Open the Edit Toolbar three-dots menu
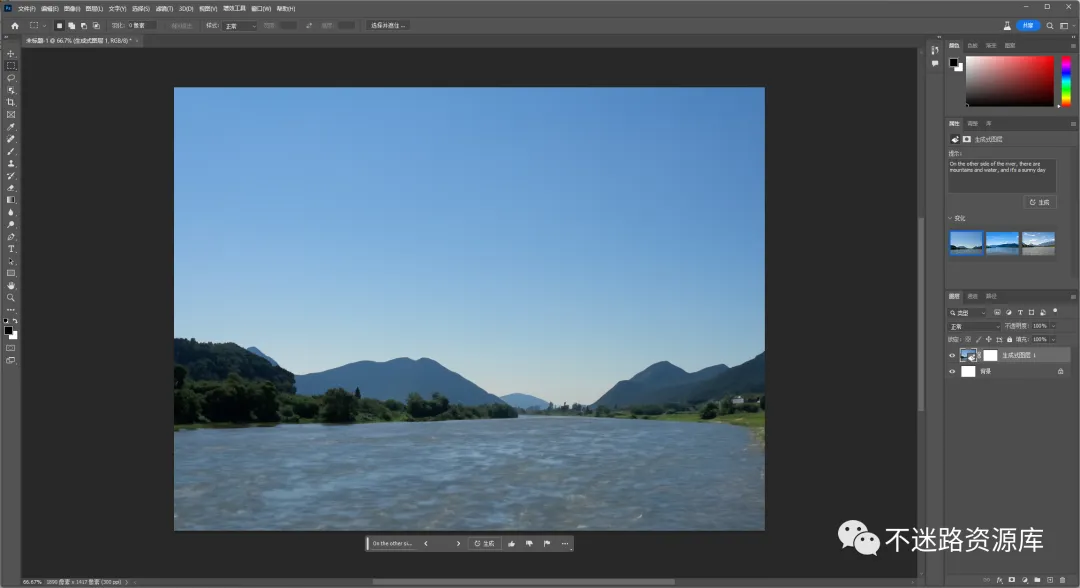The image size is (1080, 588). [x=10, y=310]
